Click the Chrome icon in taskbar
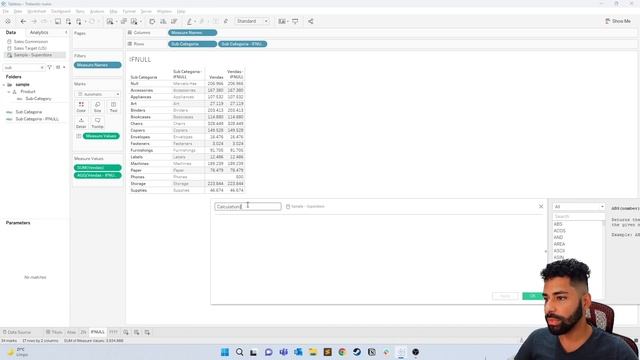 [x=342, y=352]
